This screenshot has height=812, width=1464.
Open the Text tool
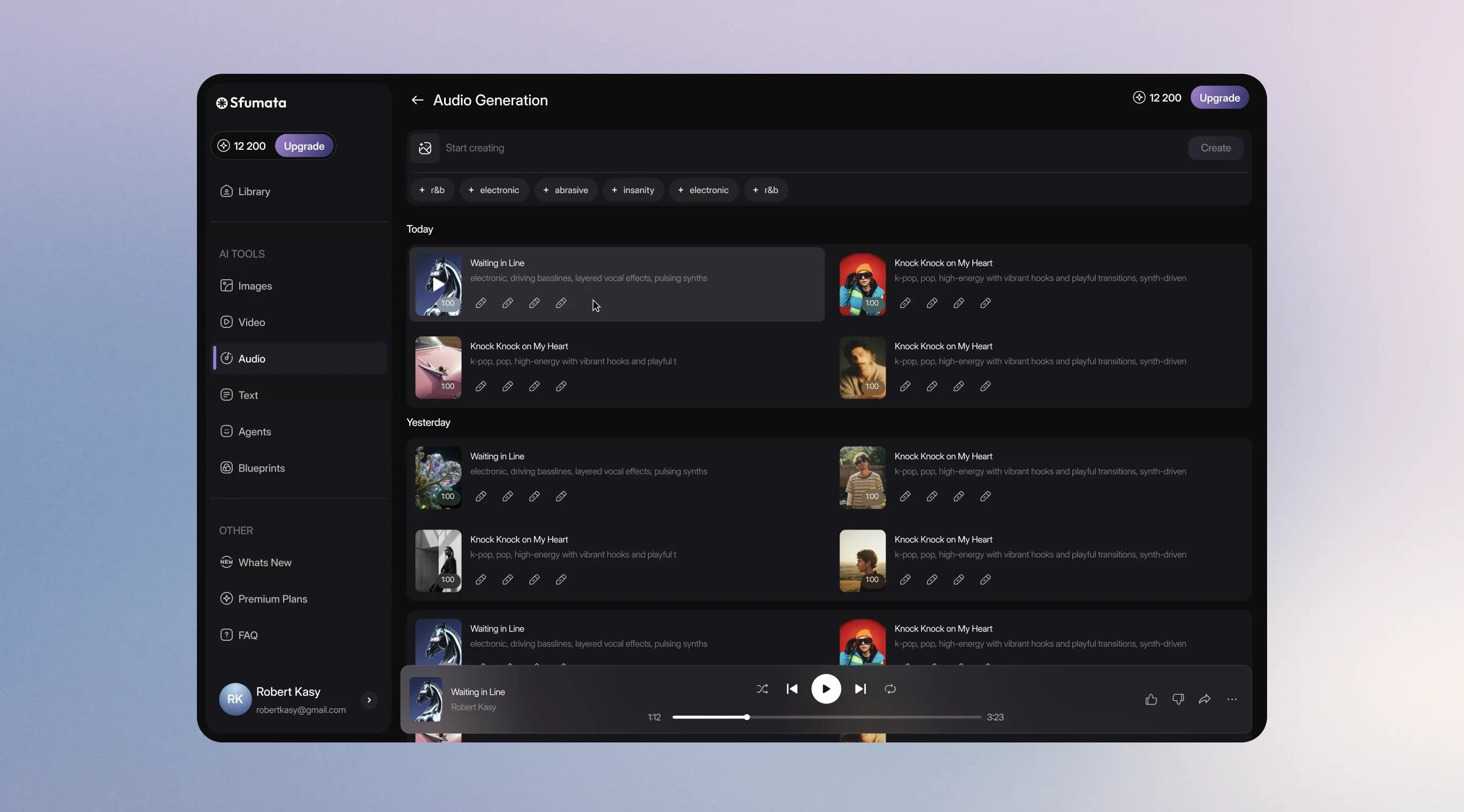click(299, 395)
